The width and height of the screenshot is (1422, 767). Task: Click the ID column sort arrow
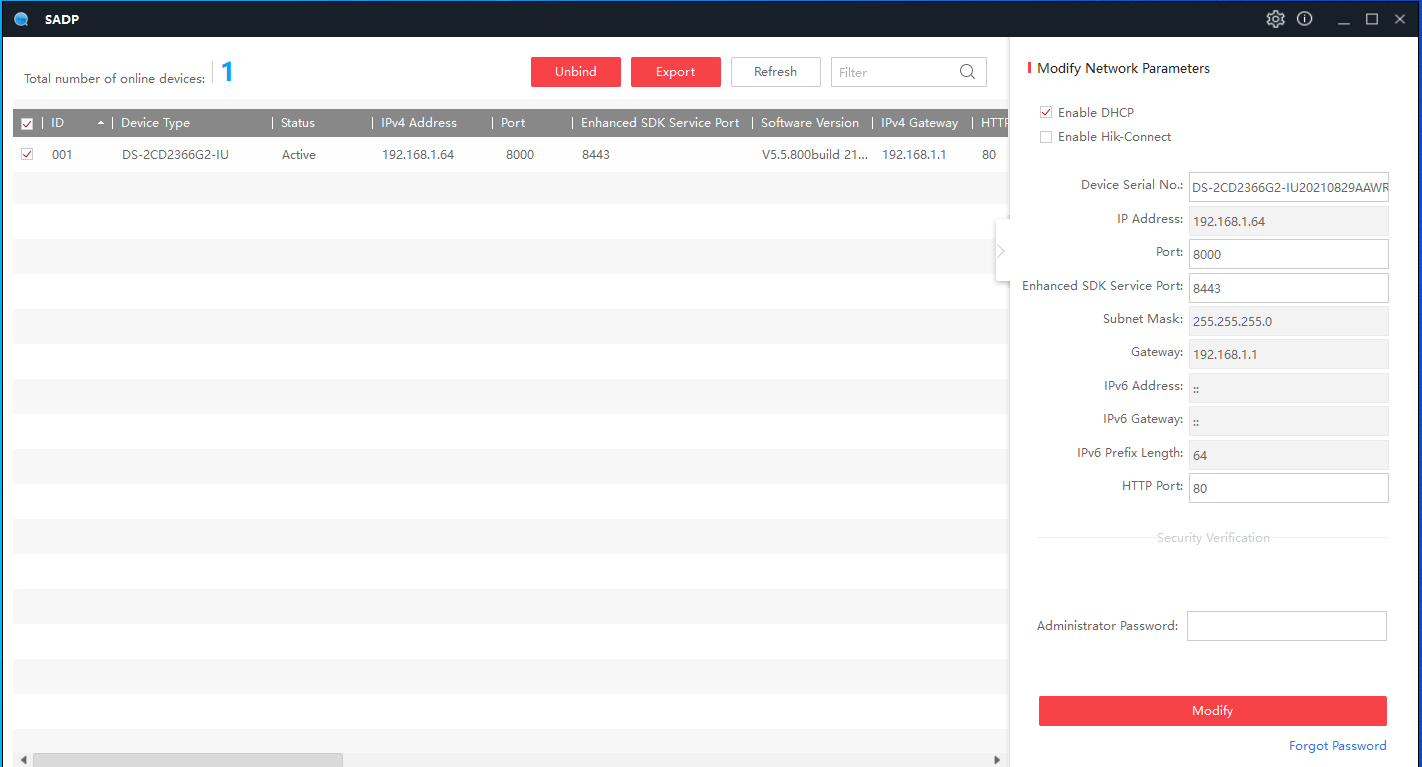click(x=101, y=123)
